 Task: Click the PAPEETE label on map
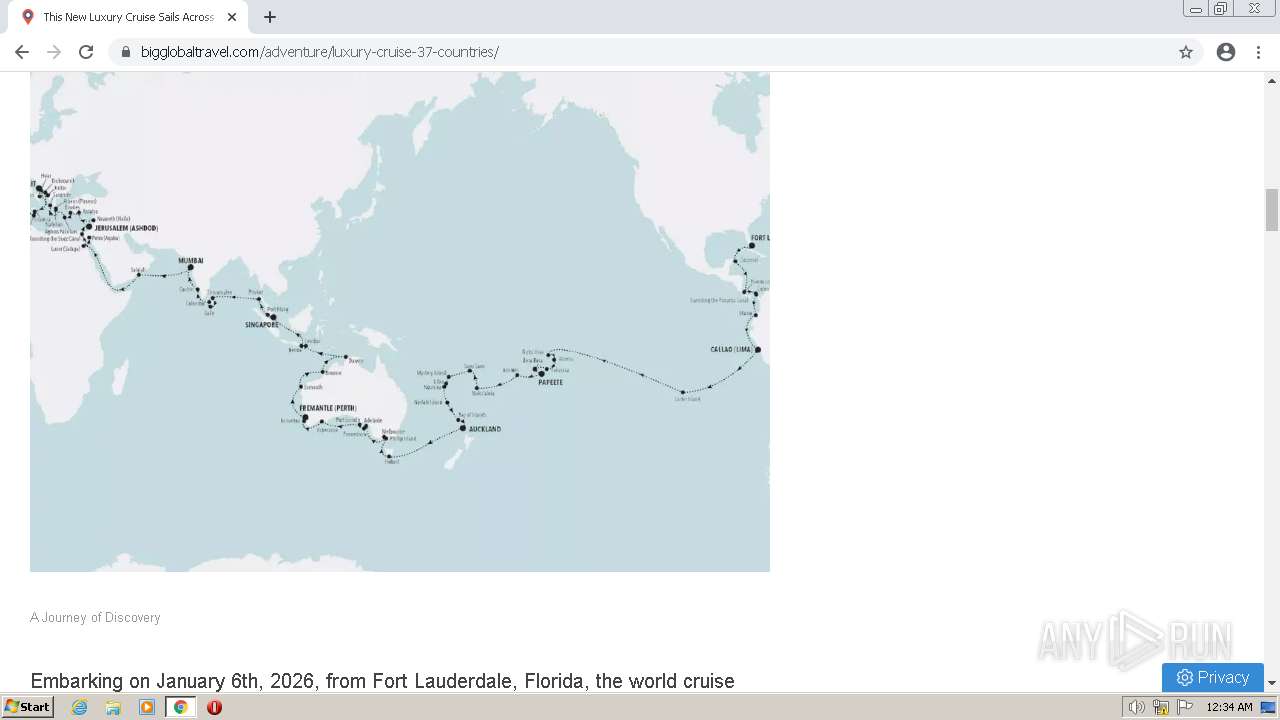click(550, 383)
